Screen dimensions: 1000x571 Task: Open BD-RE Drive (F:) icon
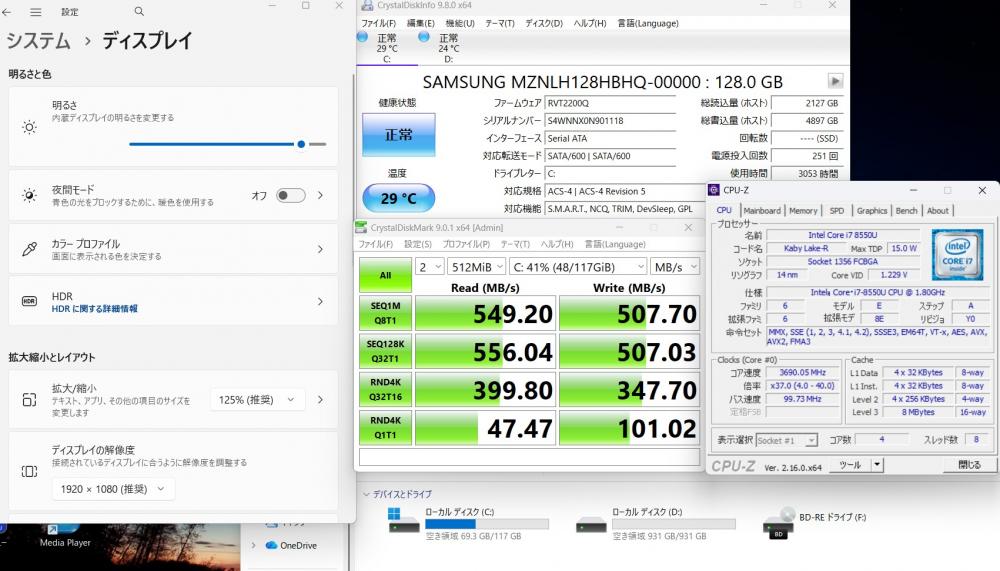[x=778, y=523]
